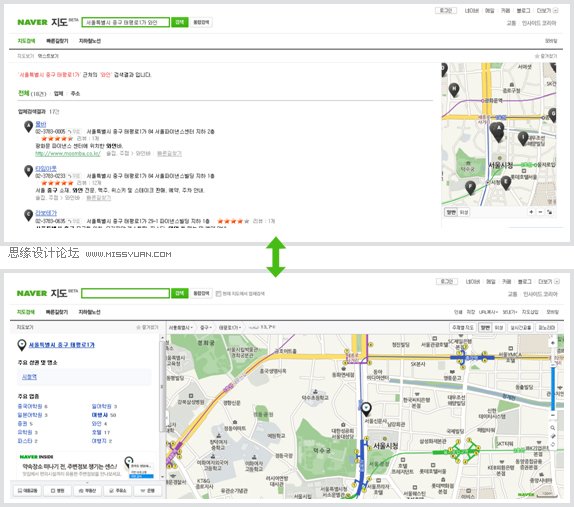Screen dimensions: 574x507
Task: Open the 여행사 50 category link
Action: coord(104,415)
